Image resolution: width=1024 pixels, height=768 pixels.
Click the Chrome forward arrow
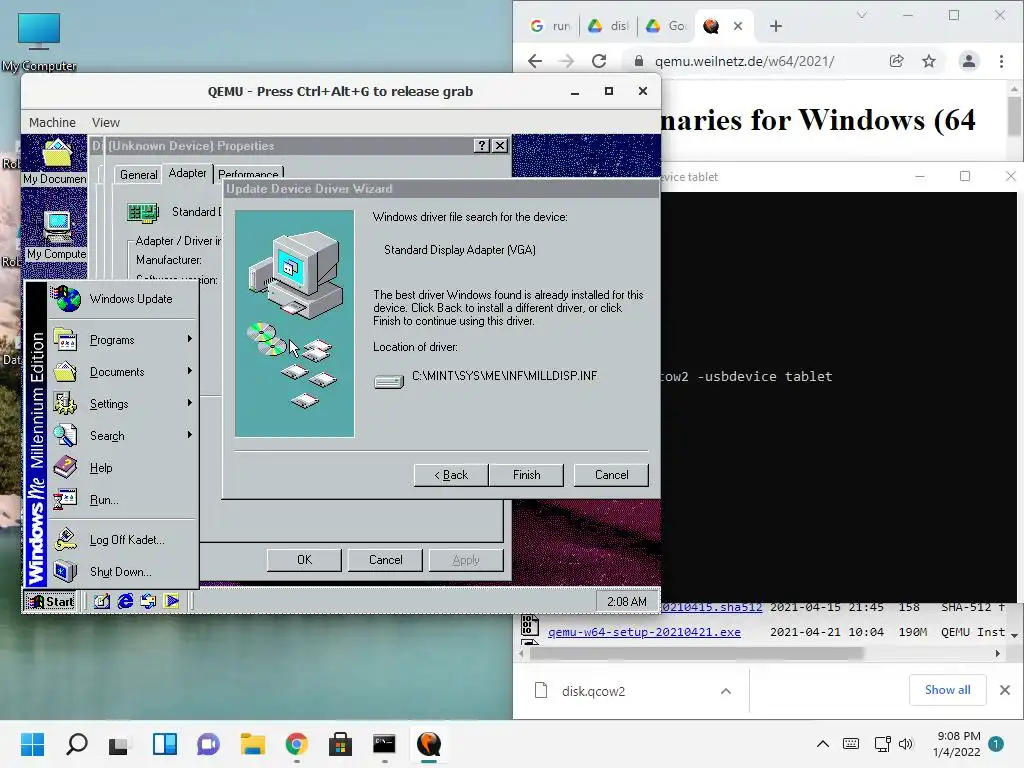click(x=566, y=61)
